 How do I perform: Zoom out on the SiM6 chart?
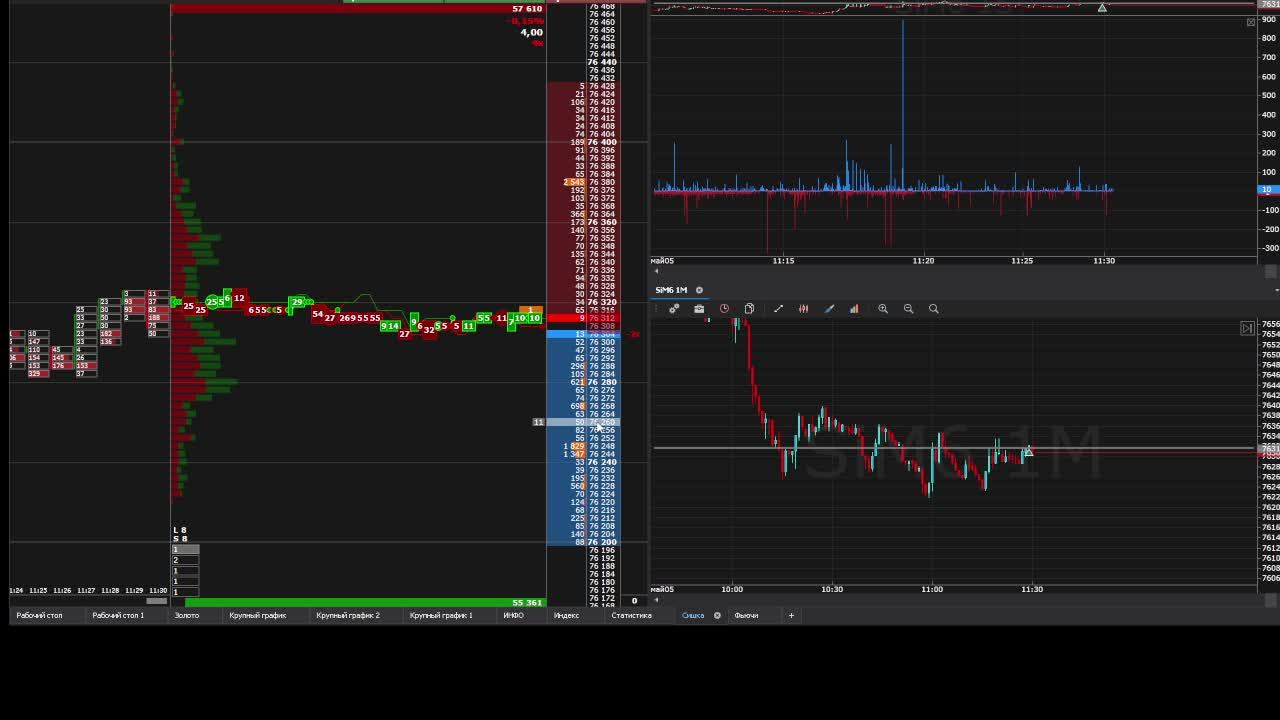(x=908, y=309)
